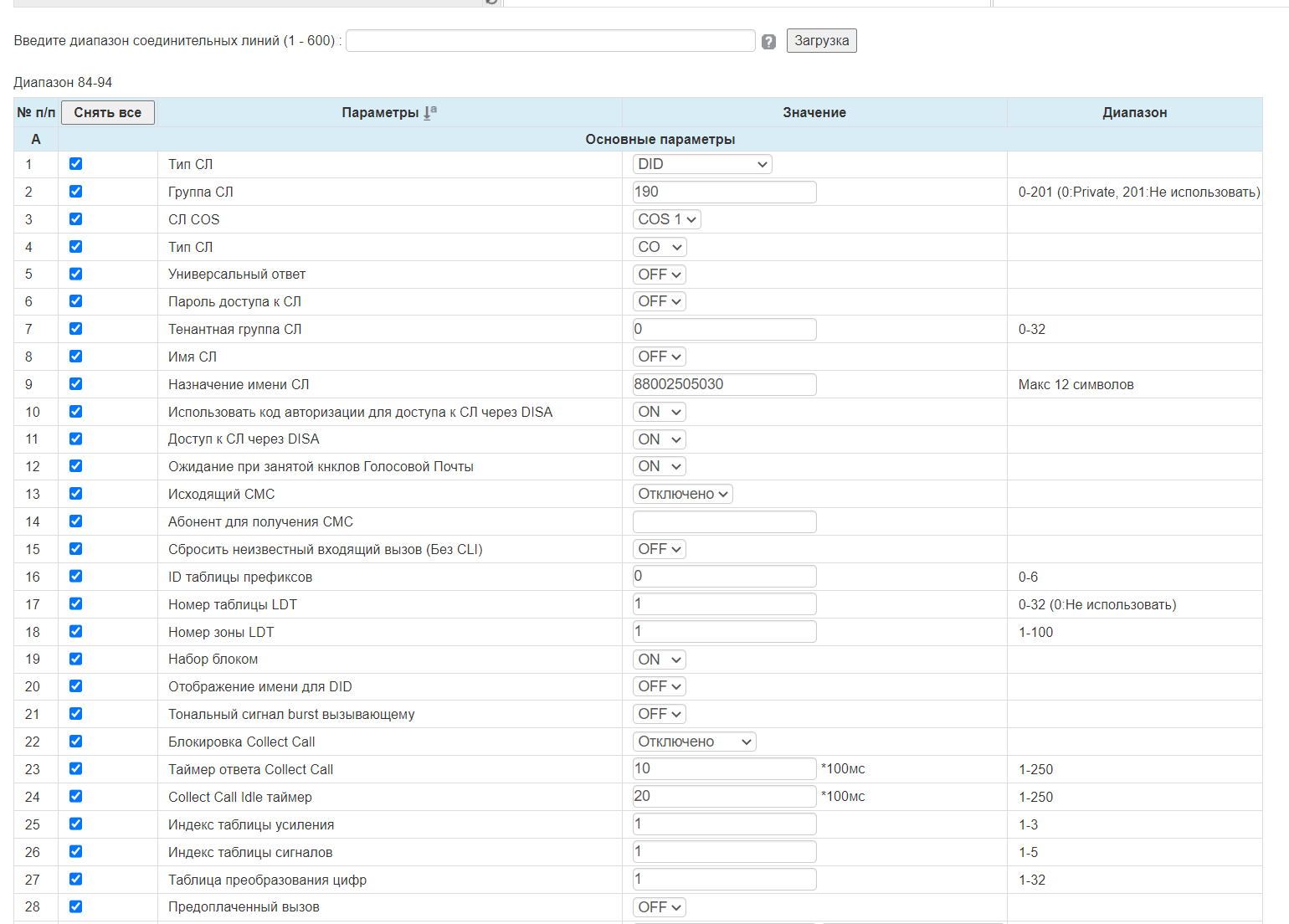This screenshot has height=924, width=1289.
Task: Click the Загрузка button
Action: point(821,41)
